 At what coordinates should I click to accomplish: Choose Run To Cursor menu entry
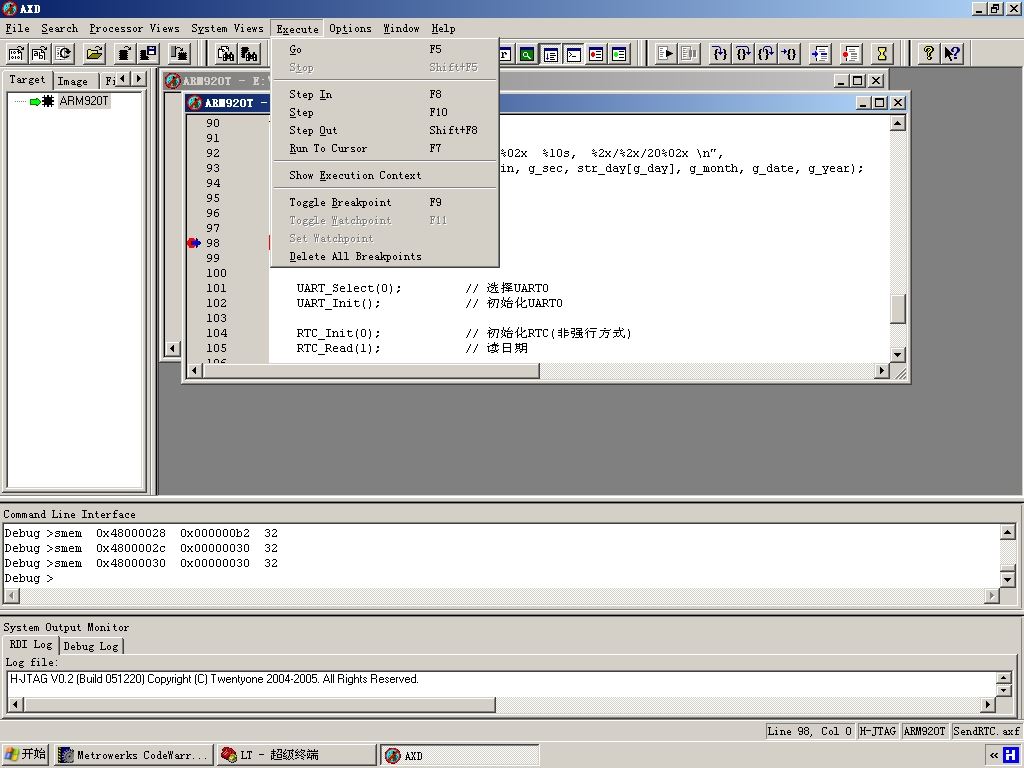point(385,149)
